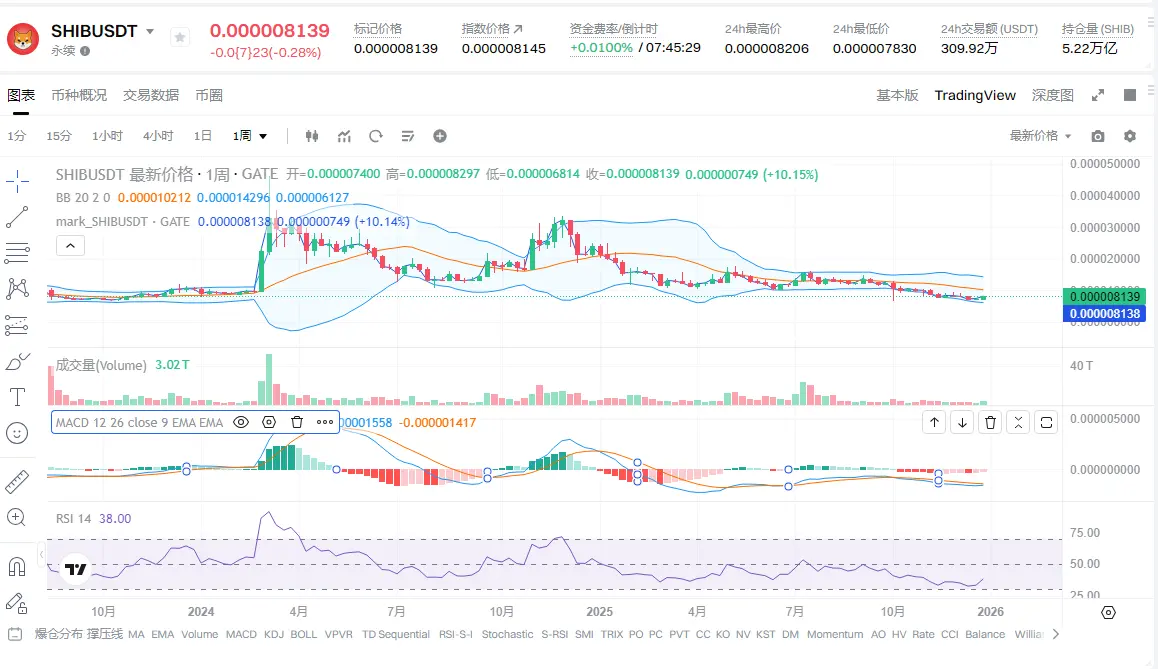Select the crosshair cursor tool
1158x669 pixels.
17,180
